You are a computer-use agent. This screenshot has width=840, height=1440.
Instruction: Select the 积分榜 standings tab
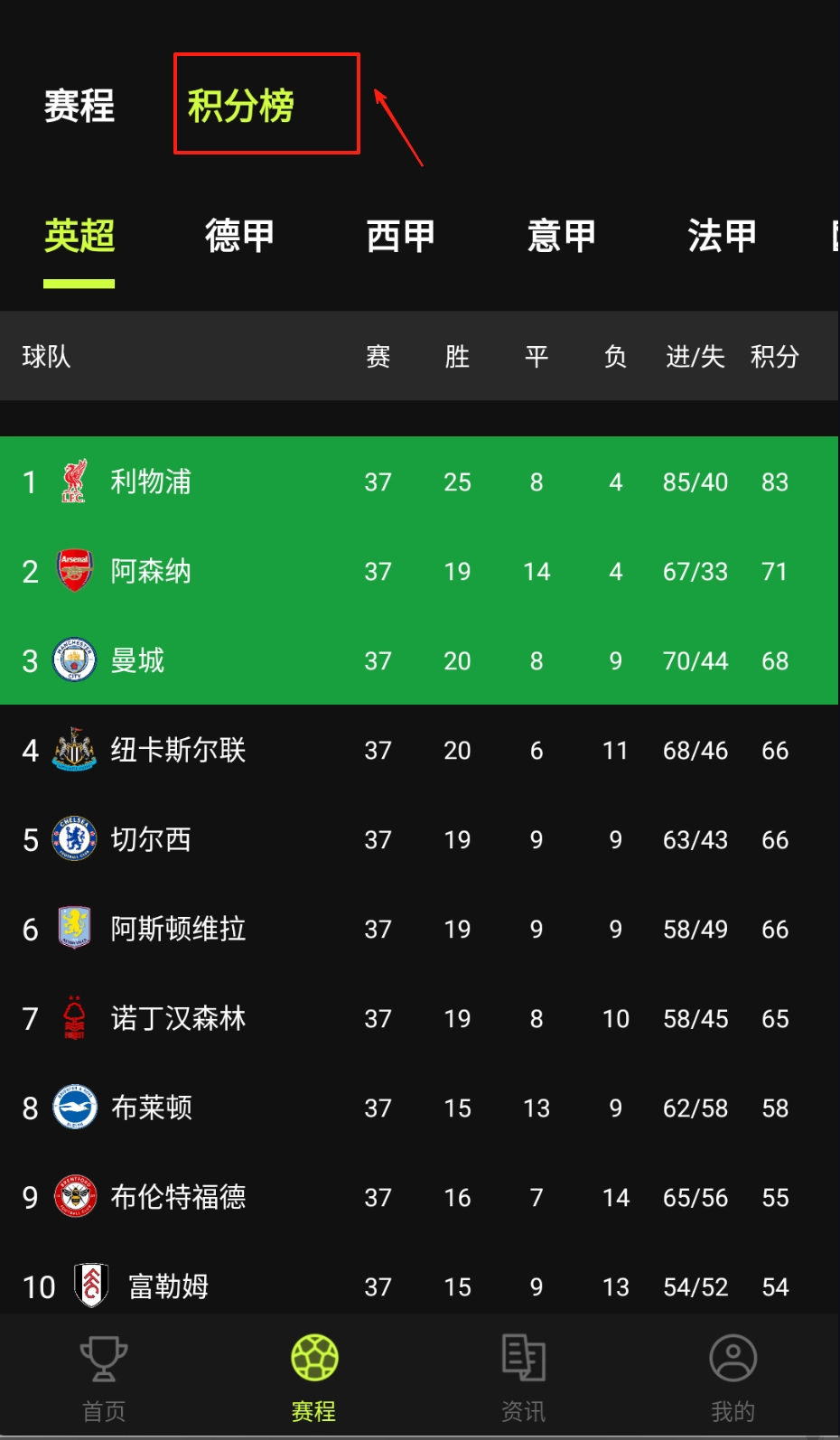pos(241,106)
